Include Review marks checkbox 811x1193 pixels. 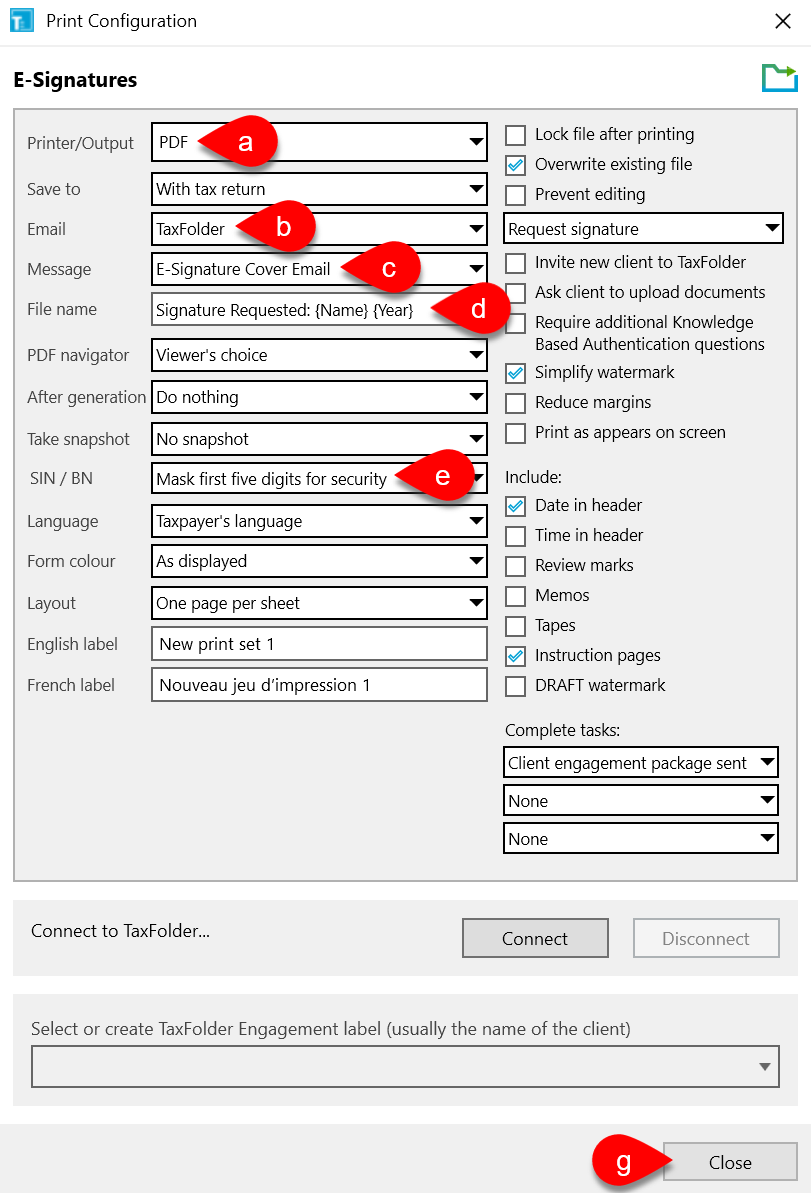point(516,566)
